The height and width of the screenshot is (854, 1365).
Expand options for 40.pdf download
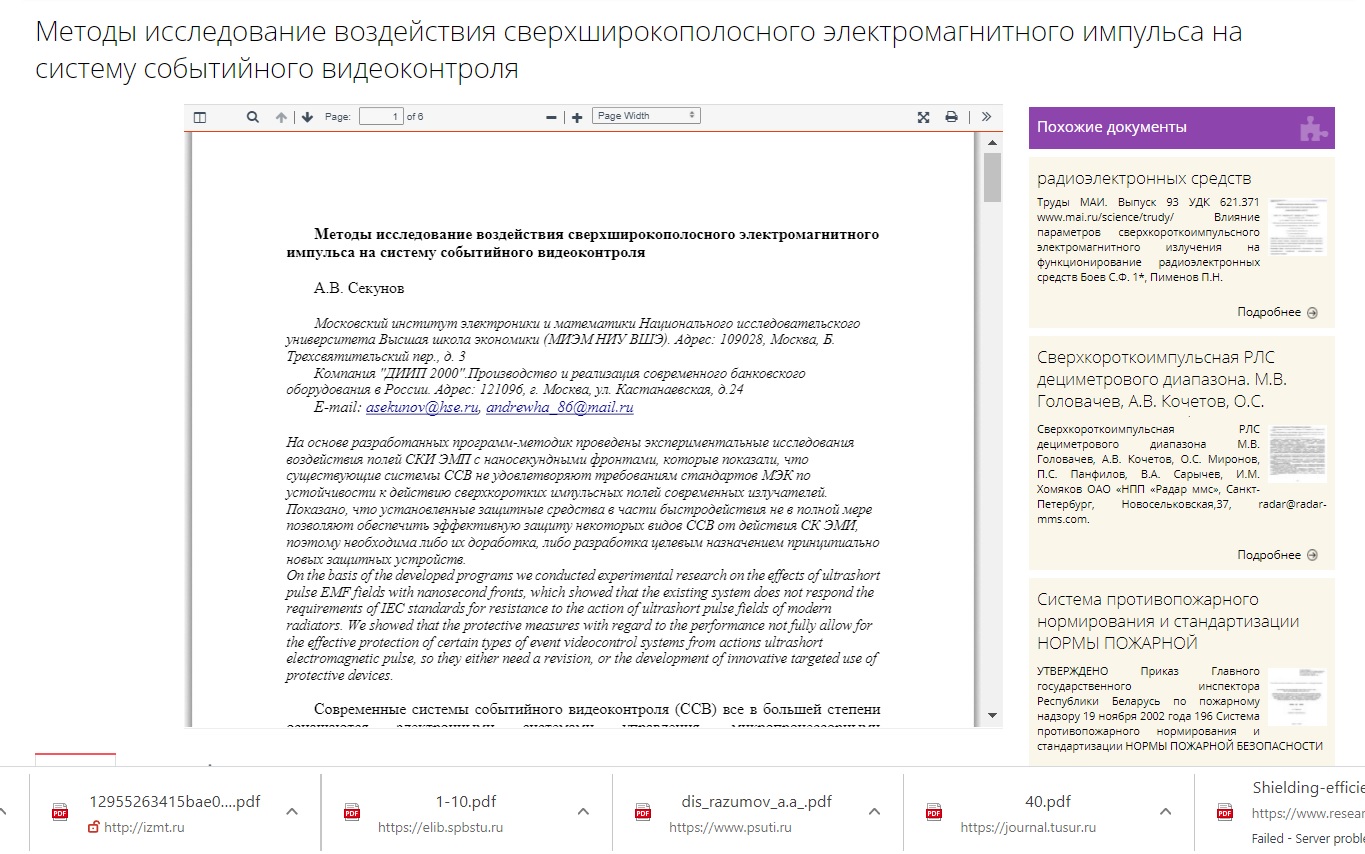point(1166,812)
